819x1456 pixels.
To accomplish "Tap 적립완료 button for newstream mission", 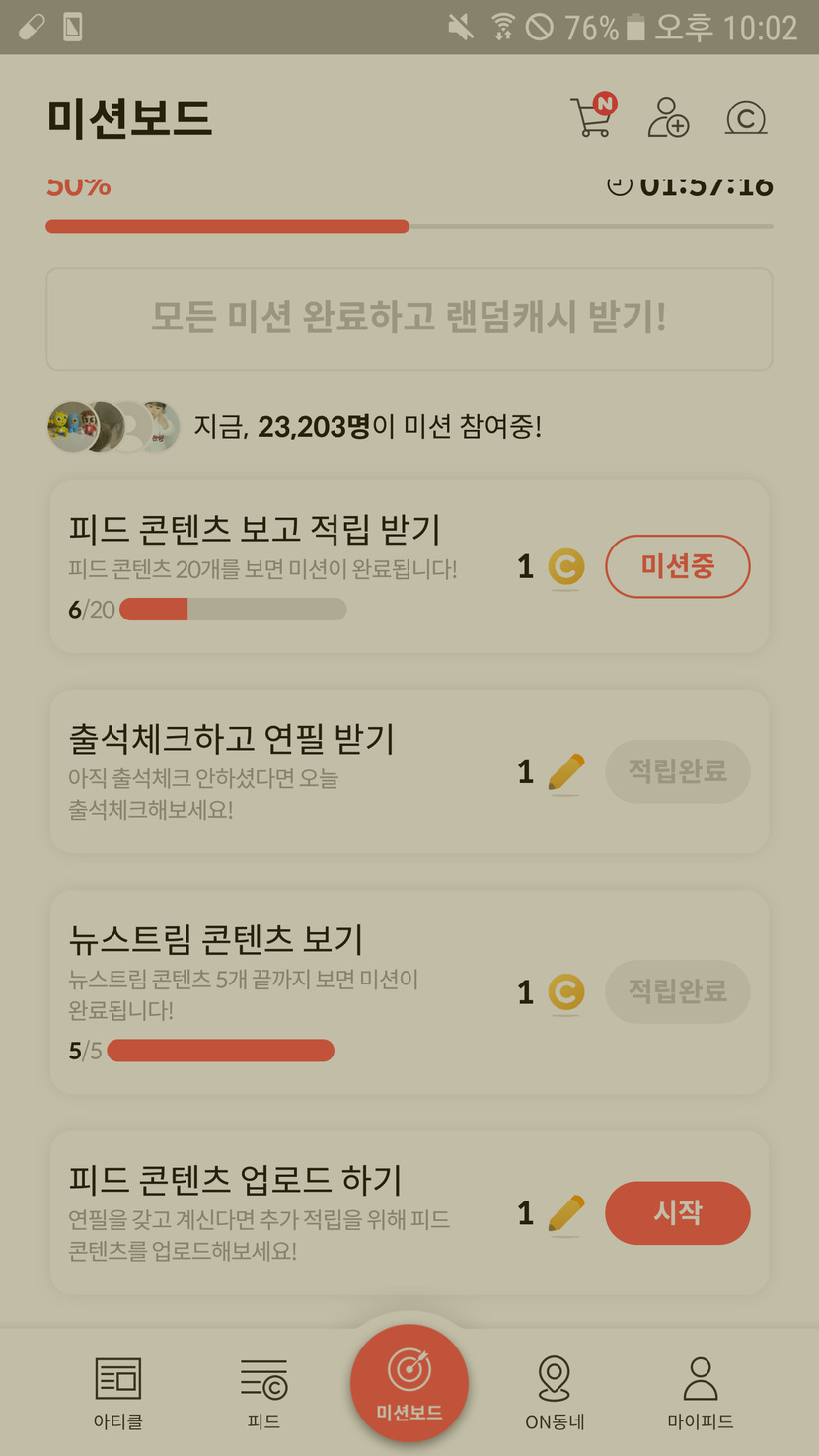I will click(677, 991).
